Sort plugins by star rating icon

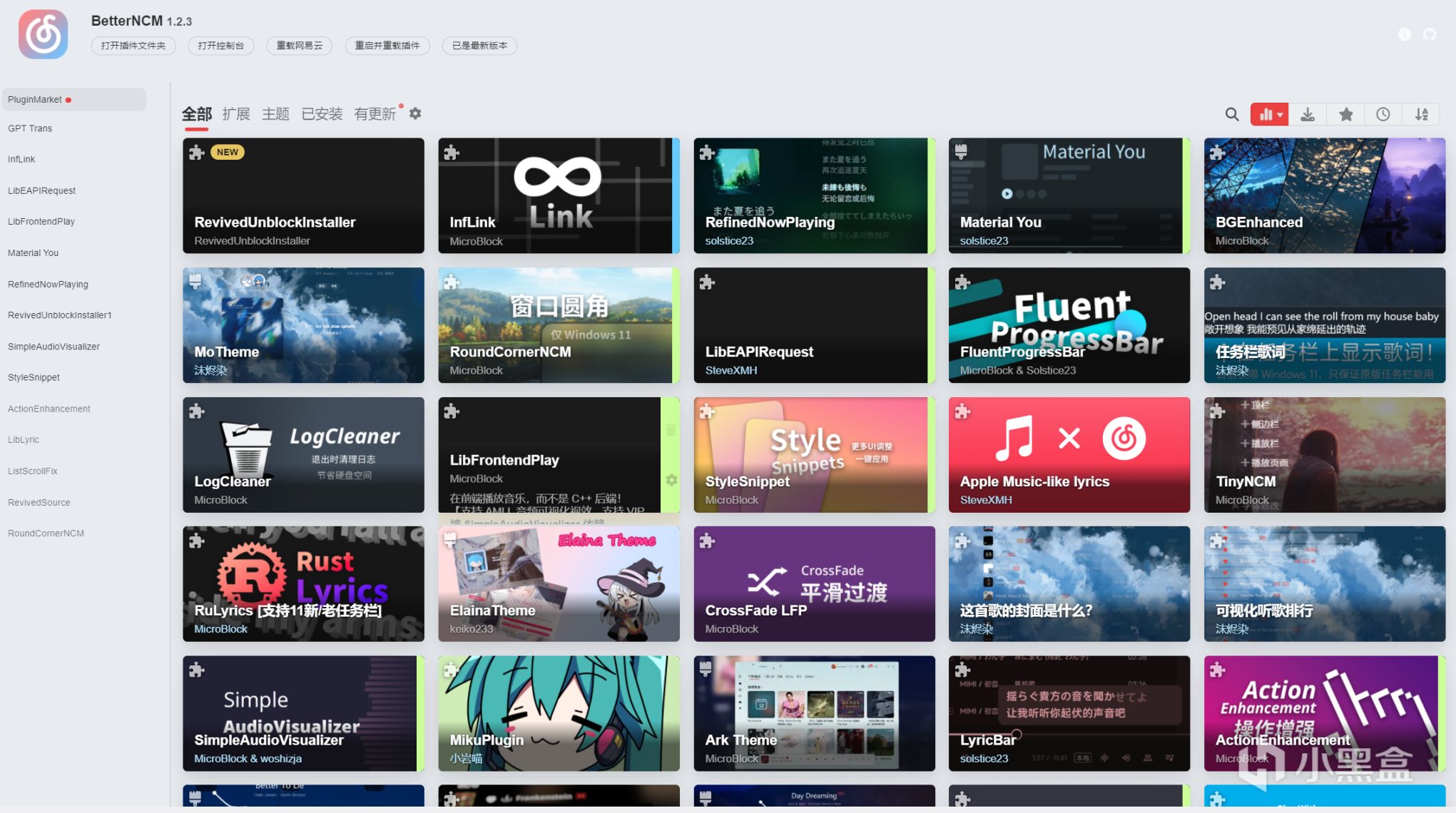[1345, 114]
